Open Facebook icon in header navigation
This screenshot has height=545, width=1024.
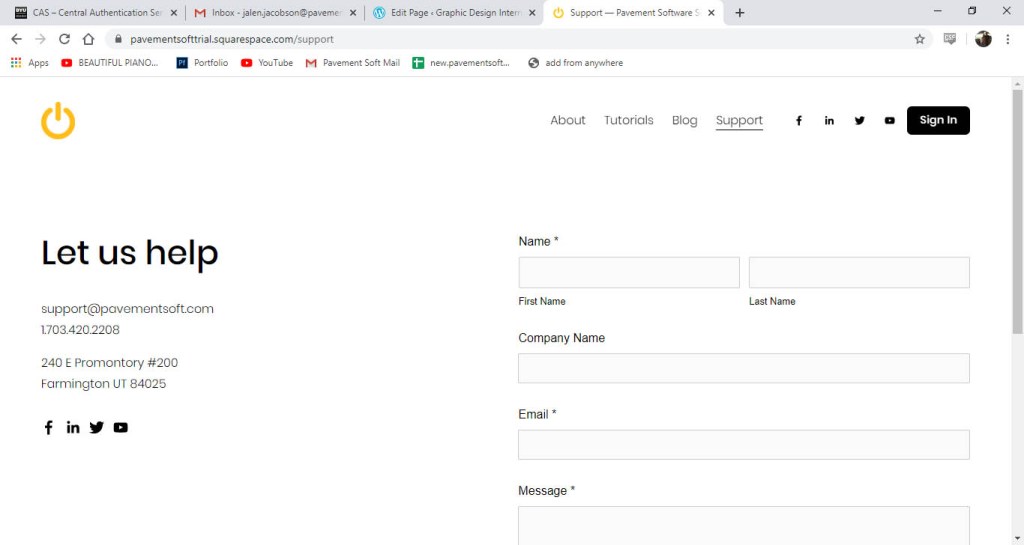(799, 121)
